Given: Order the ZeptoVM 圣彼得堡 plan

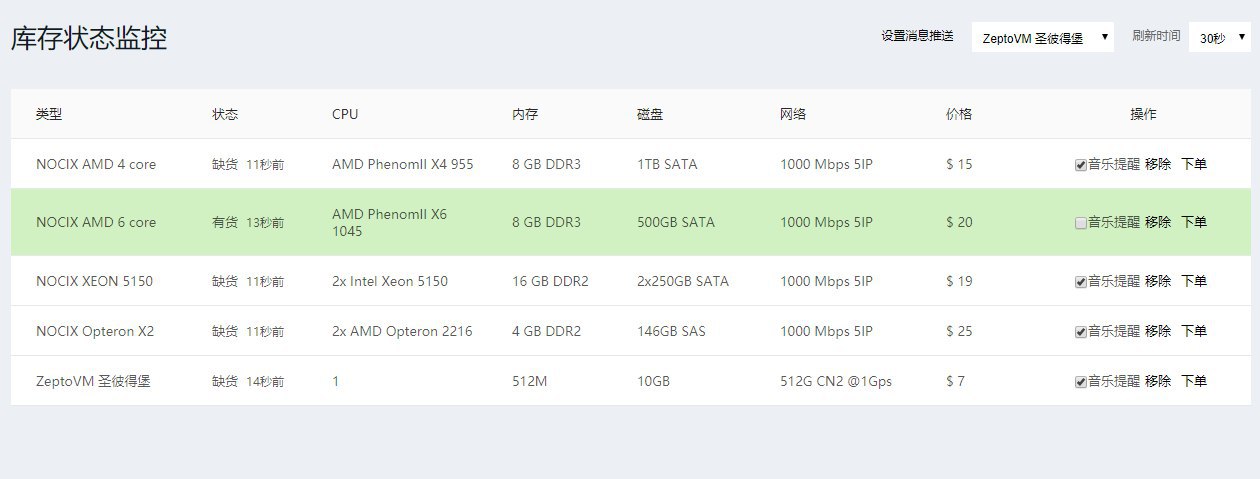Looking at the screenshot, I should pos(1194,381).
